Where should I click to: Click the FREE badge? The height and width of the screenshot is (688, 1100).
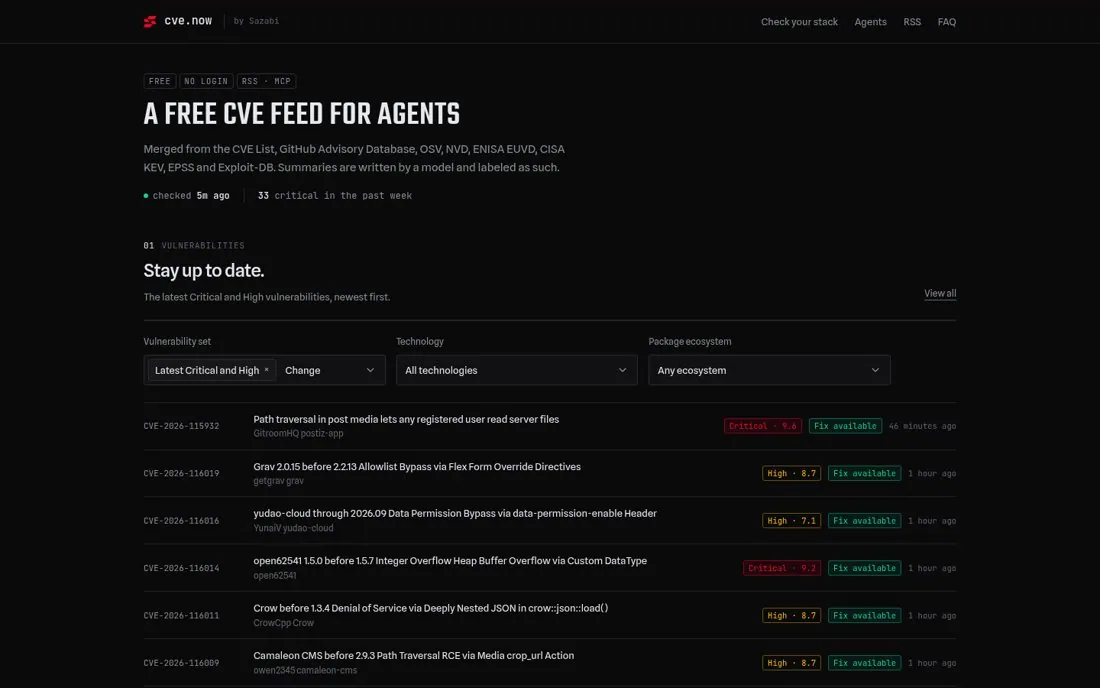click(x=159, y=81)
